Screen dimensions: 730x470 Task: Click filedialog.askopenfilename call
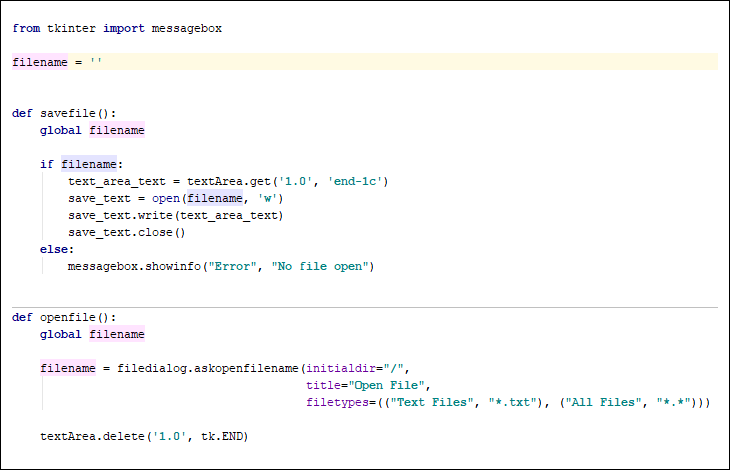[208, 368]
